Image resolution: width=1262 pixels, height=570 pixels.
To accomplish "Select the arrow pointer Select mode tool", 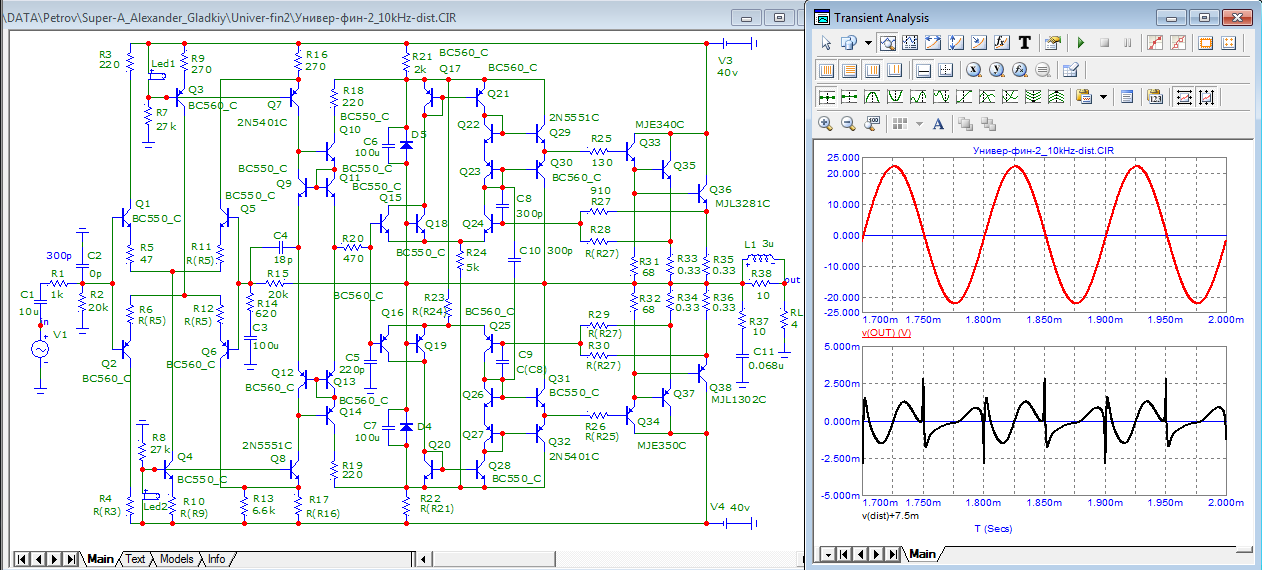I will point(826,43).
